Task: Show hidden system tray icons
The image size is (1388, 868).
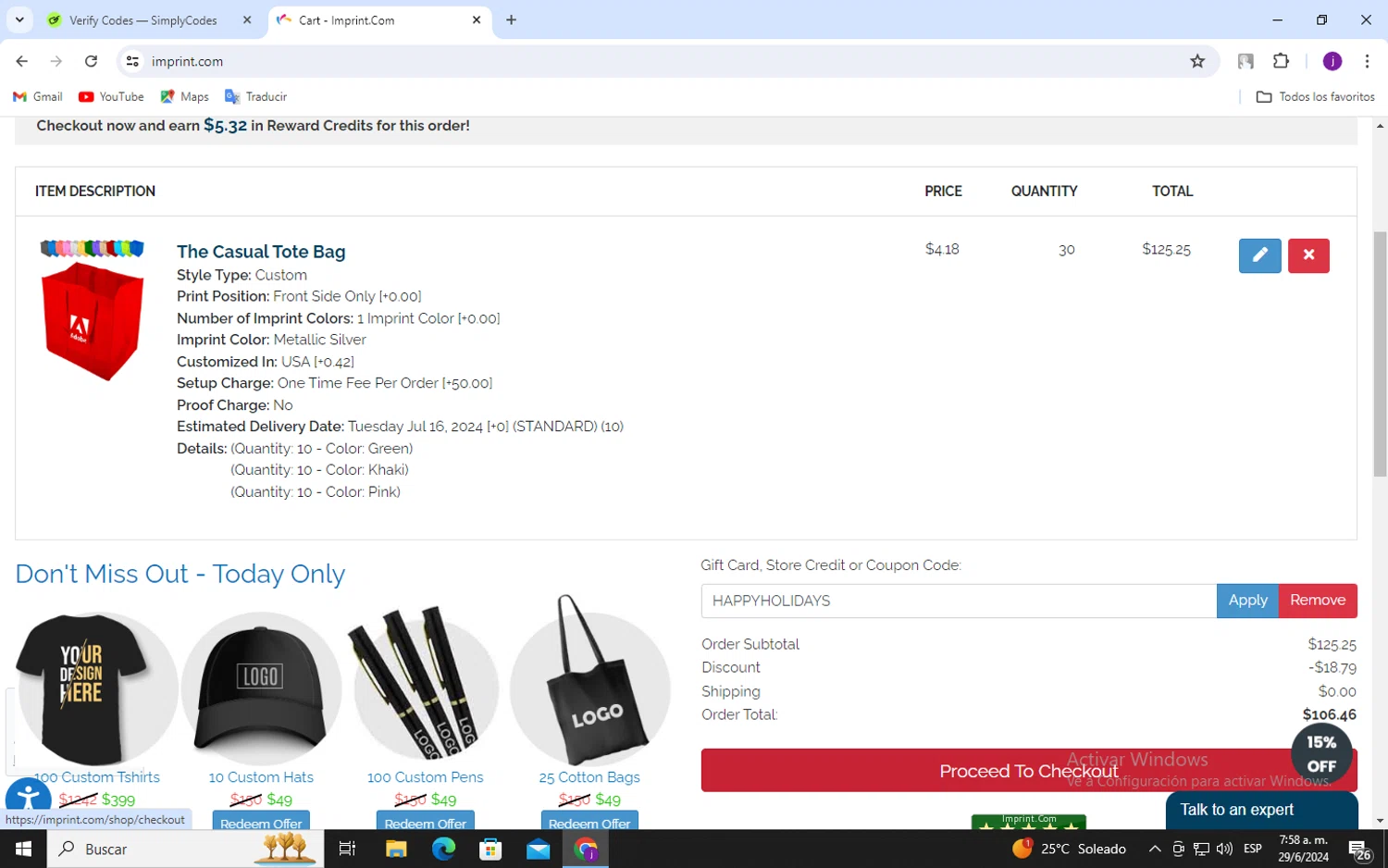Action: [x=1155, y=849]
